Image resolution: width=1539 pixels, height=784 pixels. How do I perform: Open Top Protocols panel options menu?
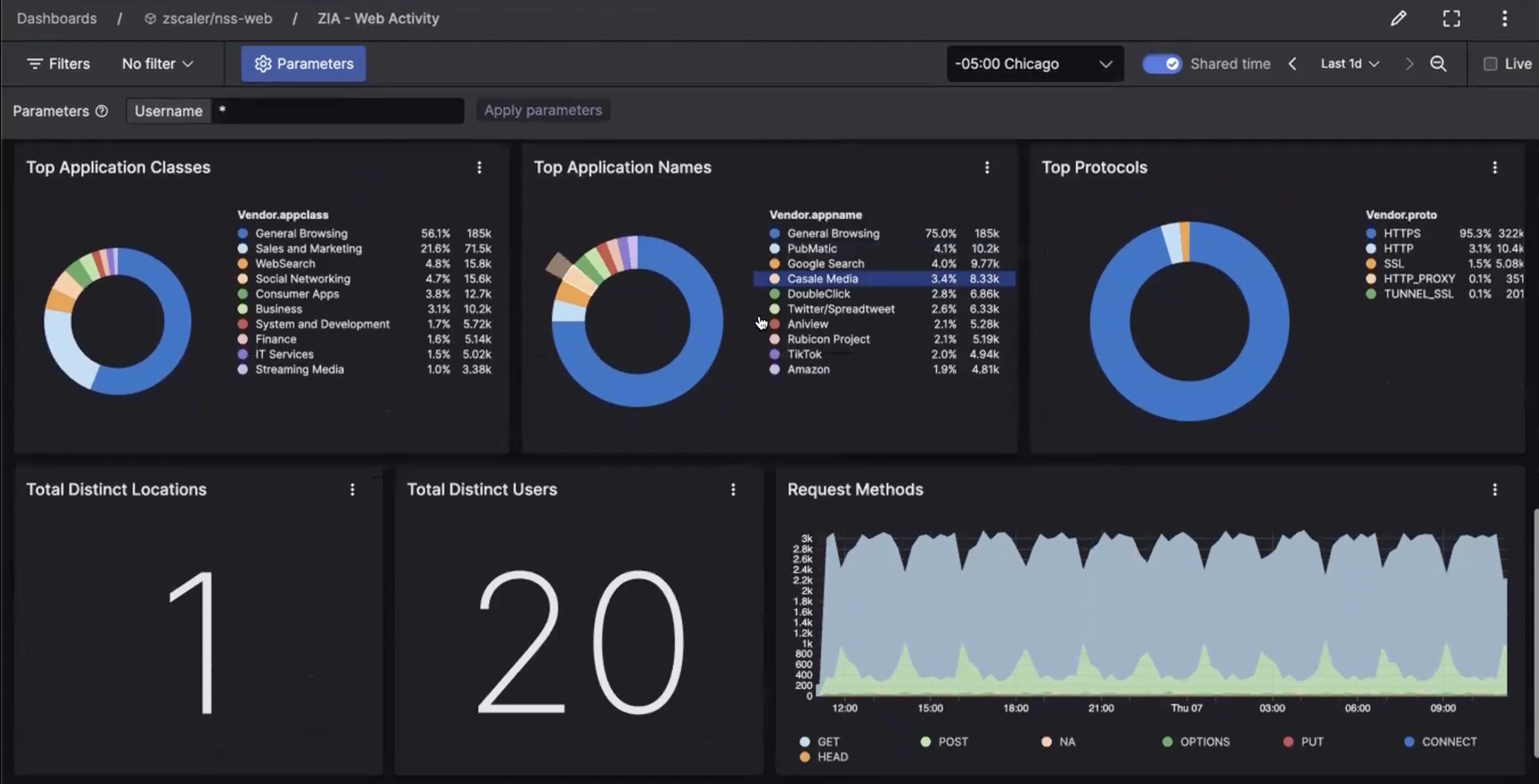point(1495,168)
